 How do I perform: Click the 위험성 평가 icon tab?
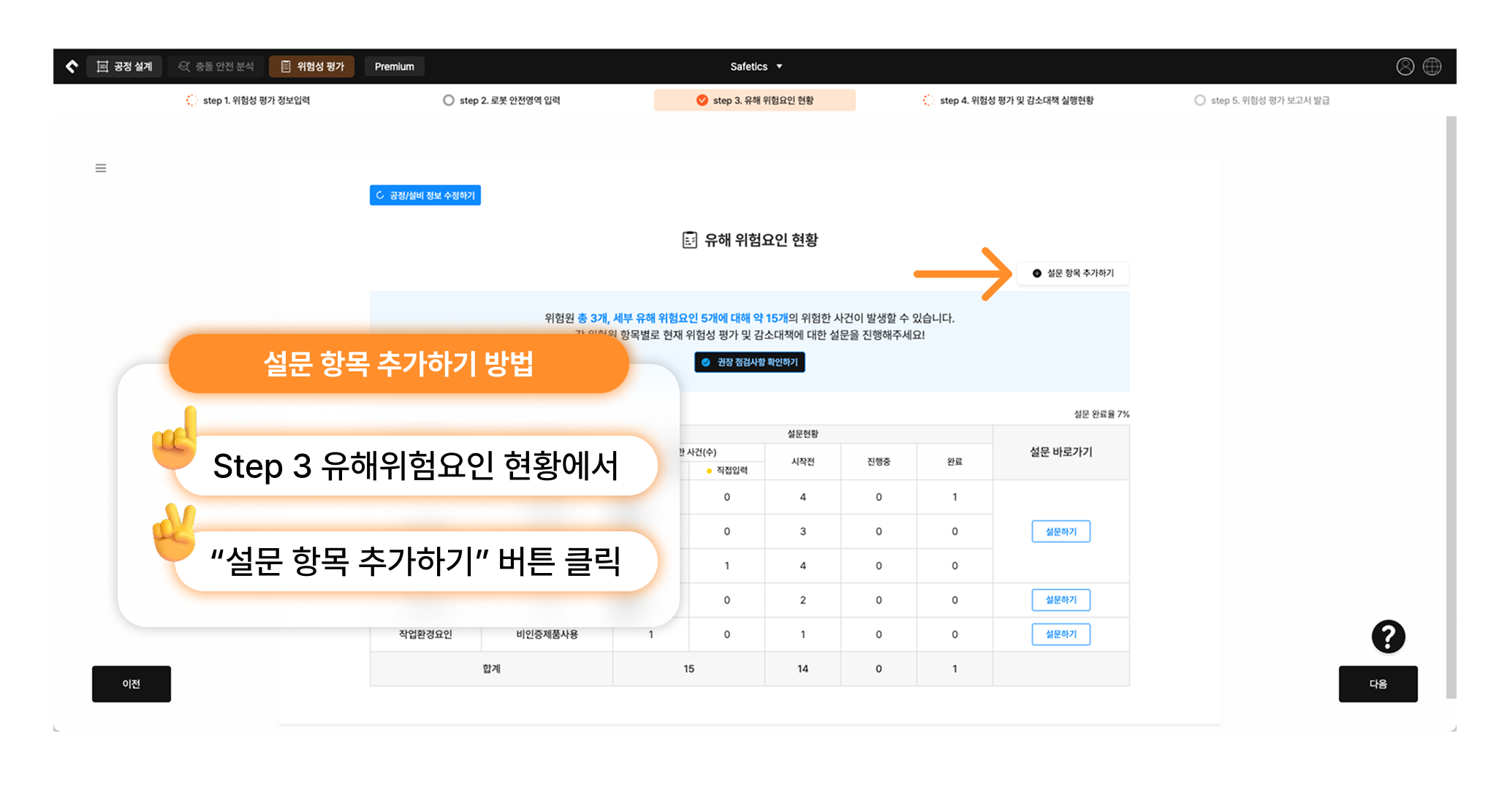click(x=312, y=67)
